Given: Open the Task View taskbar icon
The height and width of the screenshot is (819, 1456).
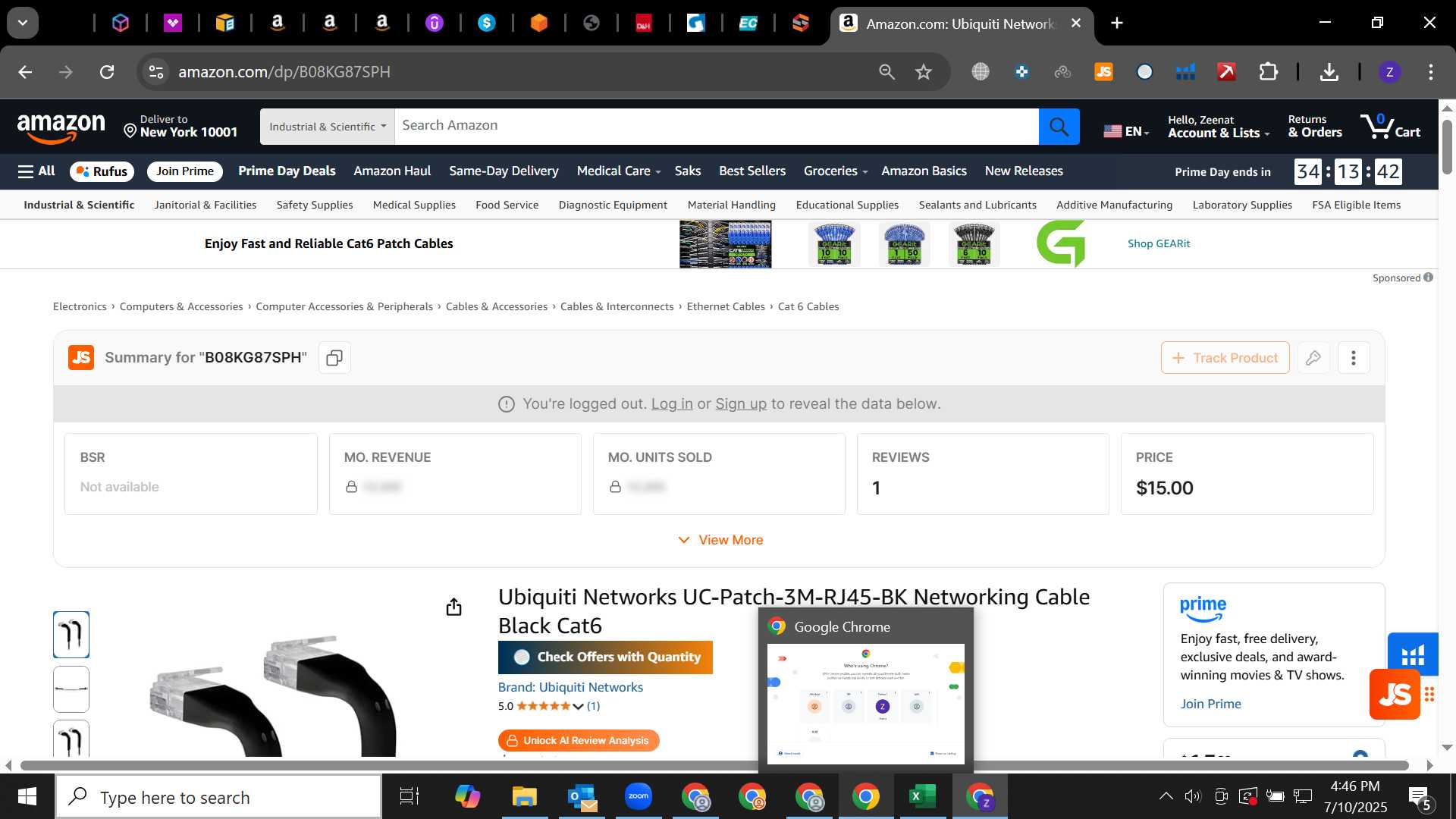Looking at the screenshot, I should (x=409, y=796).
